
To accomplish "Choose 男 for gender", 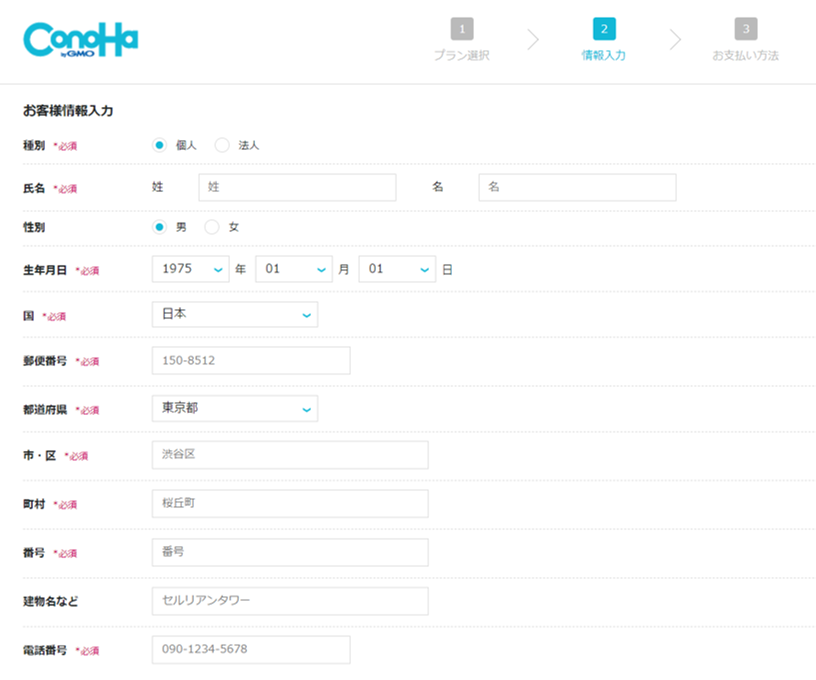I will click(160, 227).
